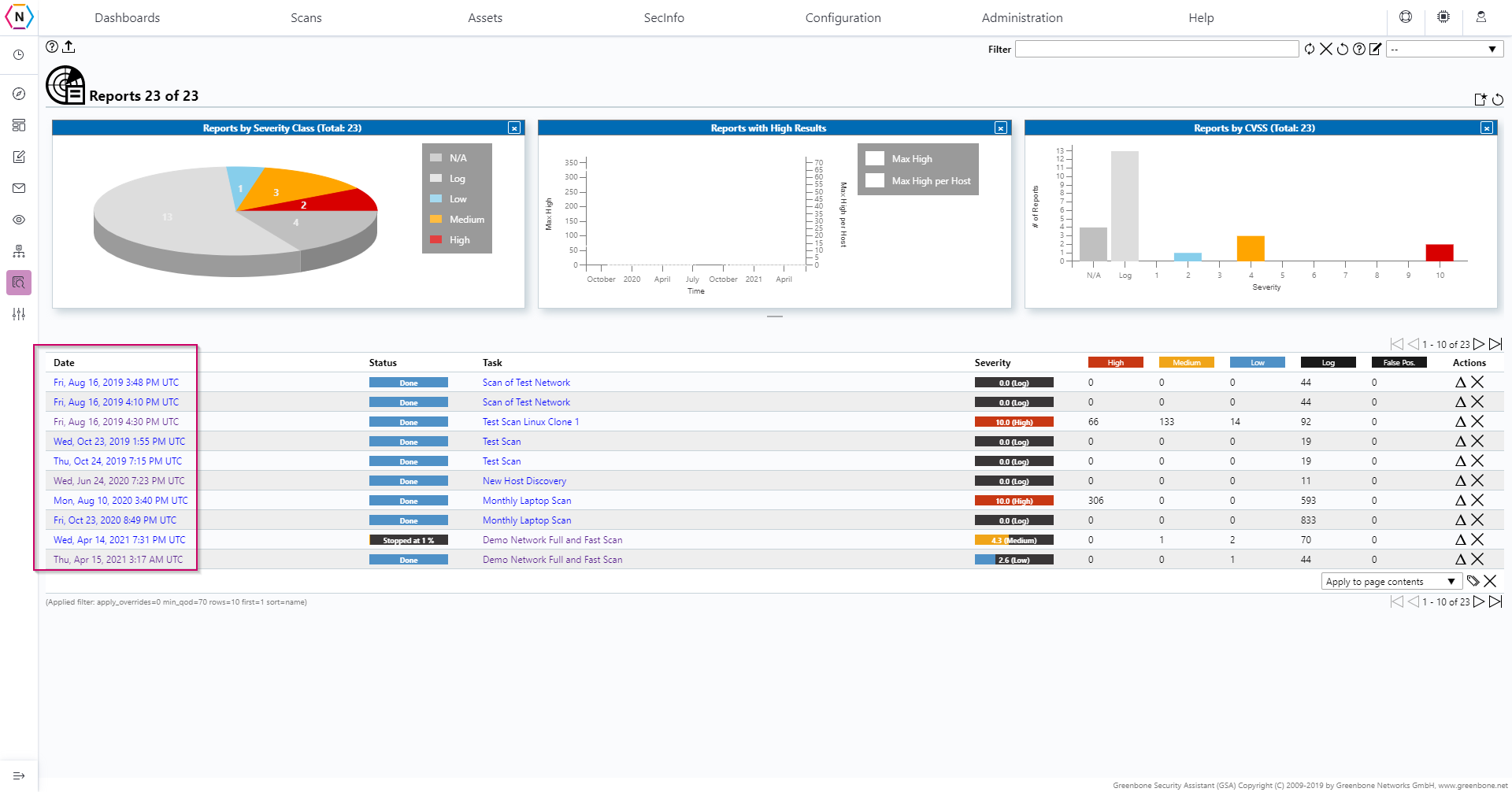Click delta icon for New Host Discovery report

point(1461,480)
